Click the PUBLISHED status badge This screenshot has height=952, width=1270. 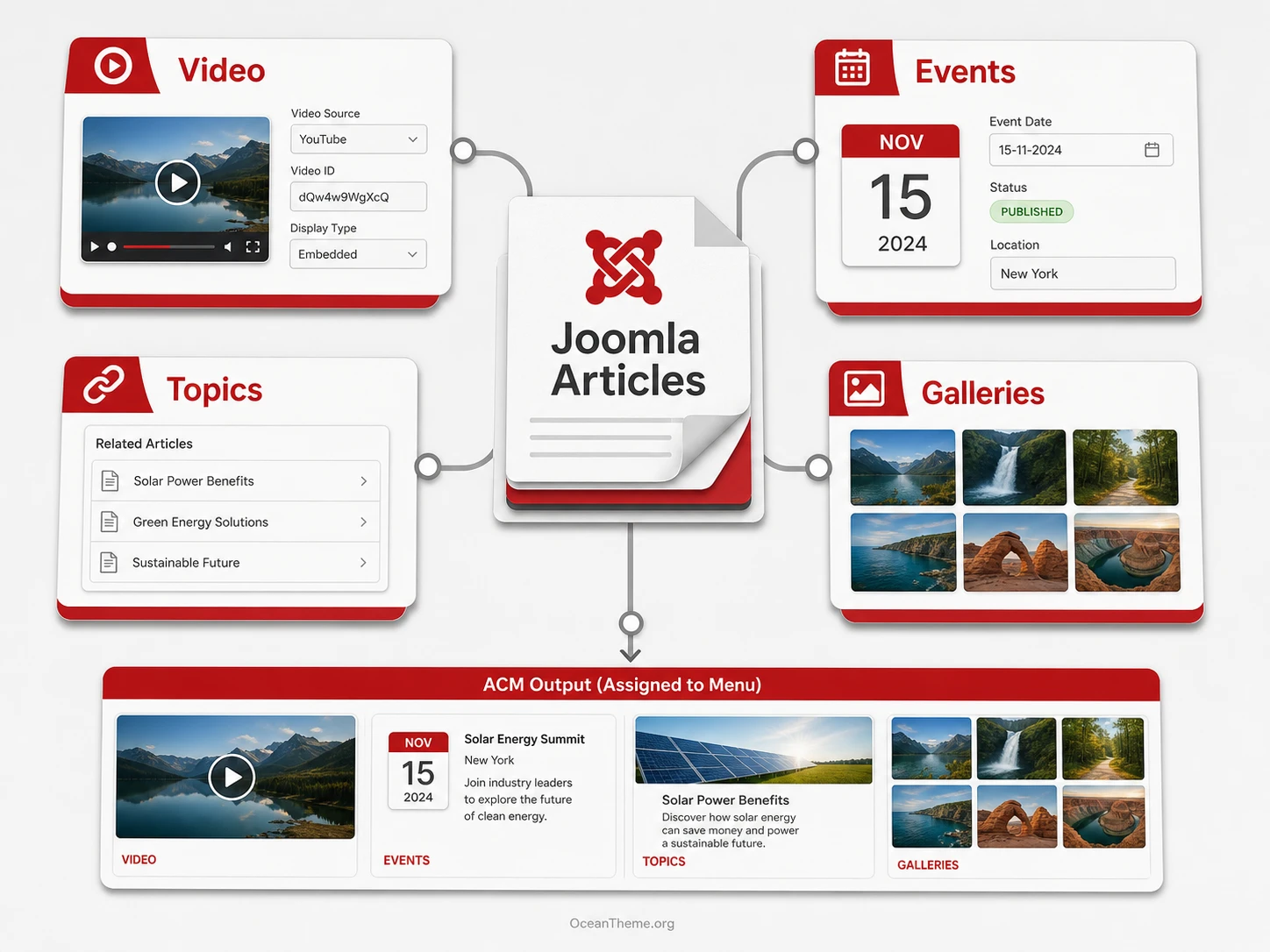click(1031, 211)
